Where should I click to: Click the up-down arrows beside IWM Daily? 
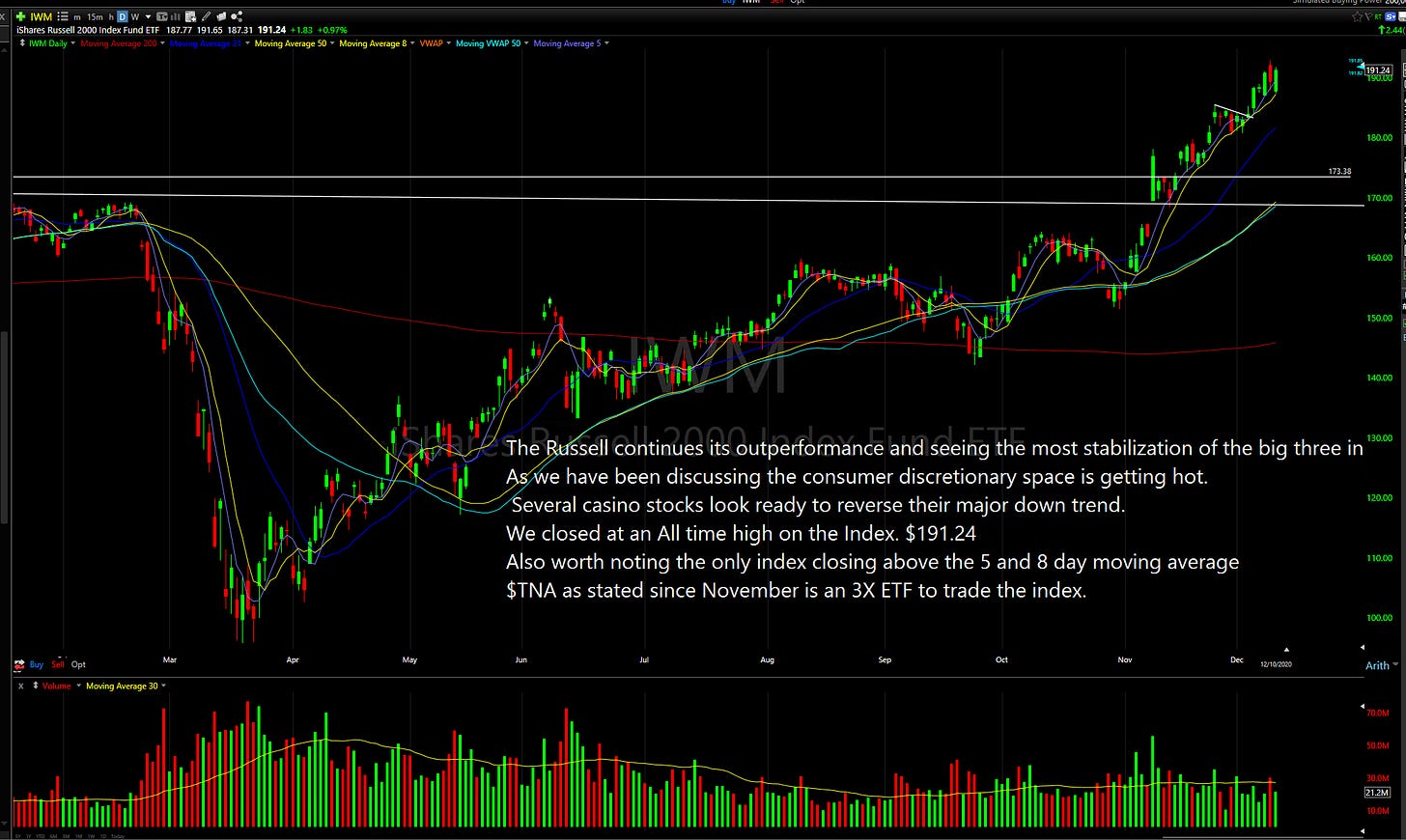coord(22,43)
